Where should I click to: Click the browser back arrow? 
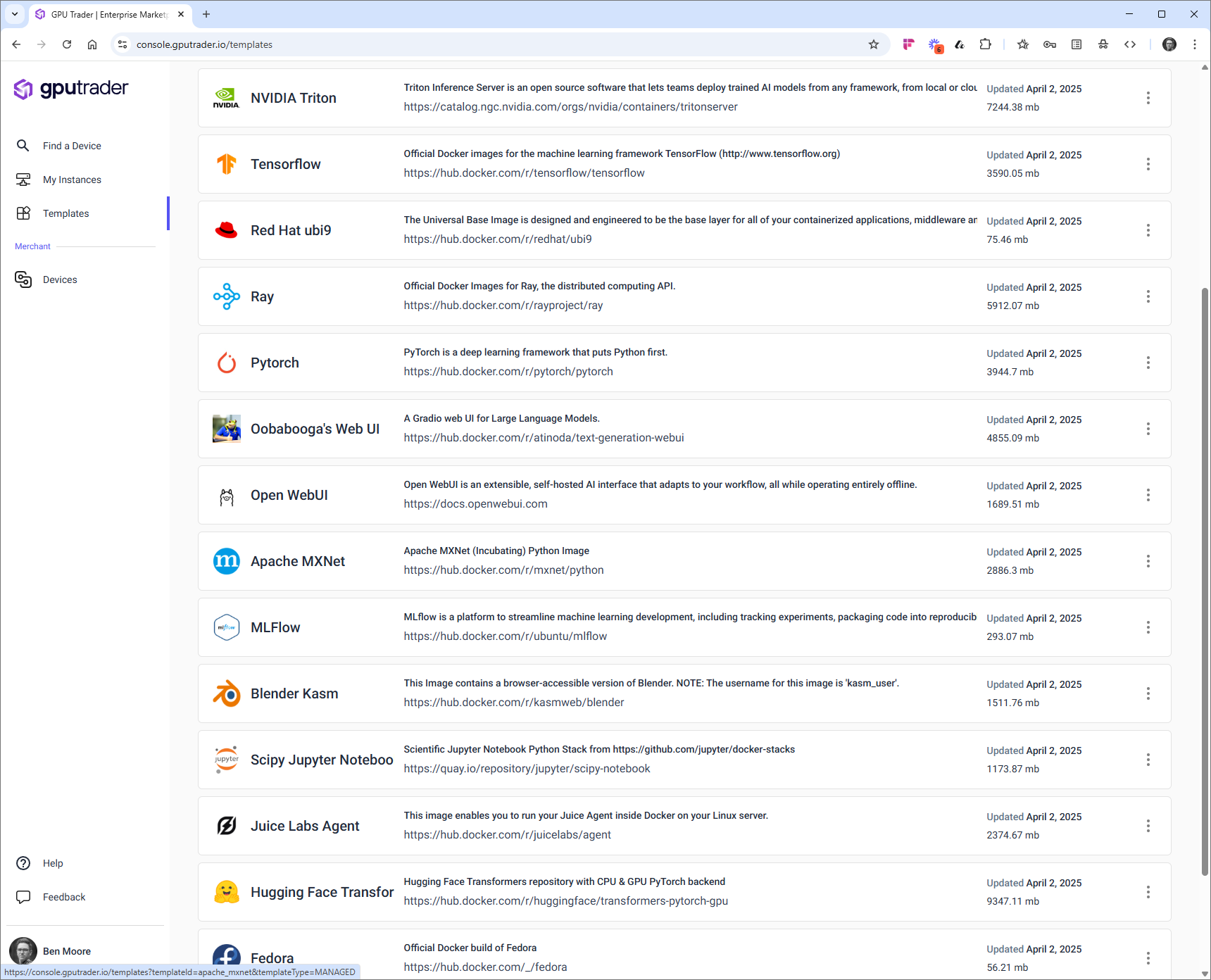pos(16,44)
